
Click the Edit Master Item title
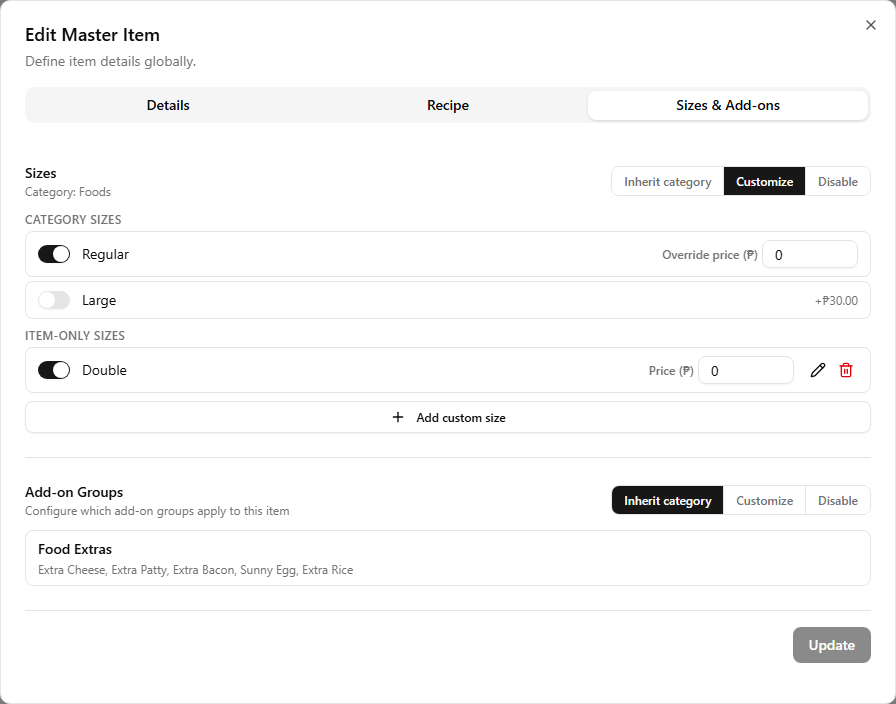point(93,35)
